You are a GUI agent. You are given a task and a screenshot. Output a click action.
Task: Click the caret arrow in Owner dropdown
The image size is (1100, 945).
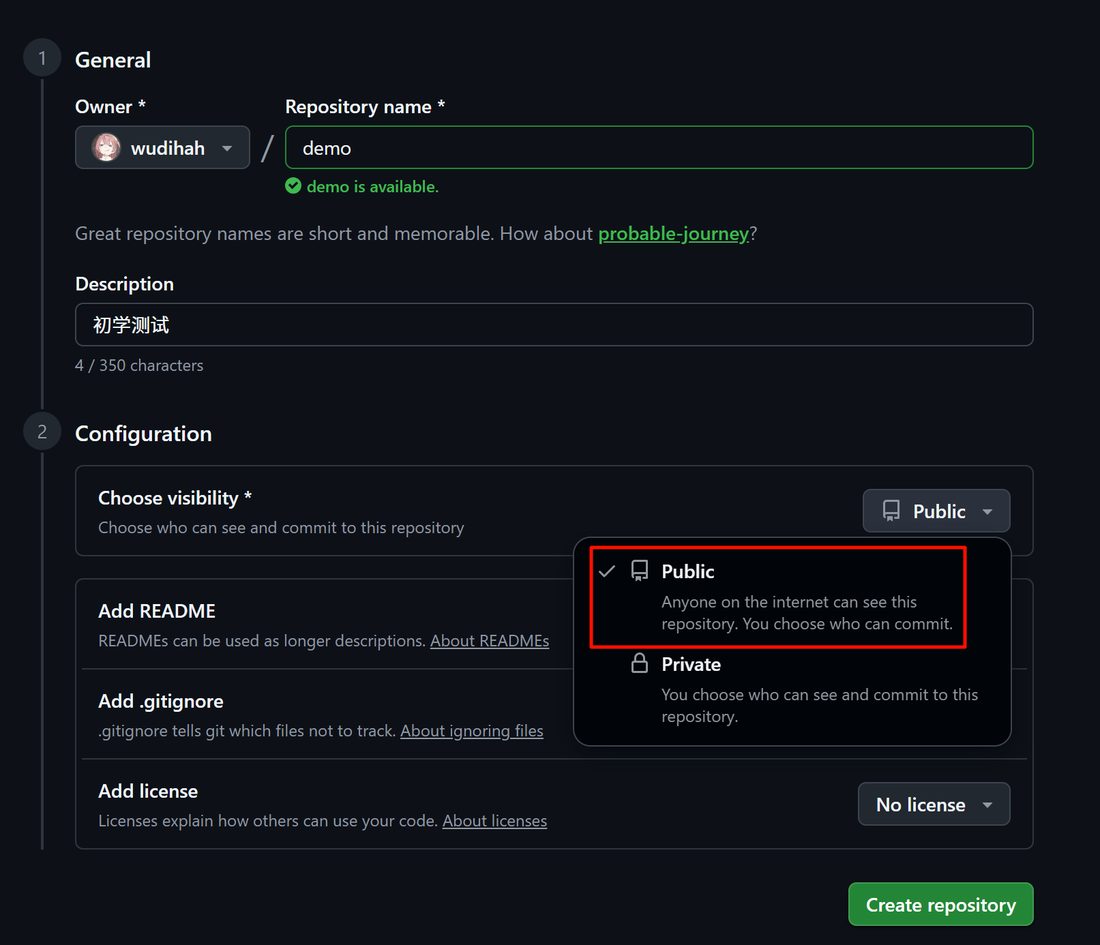click(x=227, y=148)
